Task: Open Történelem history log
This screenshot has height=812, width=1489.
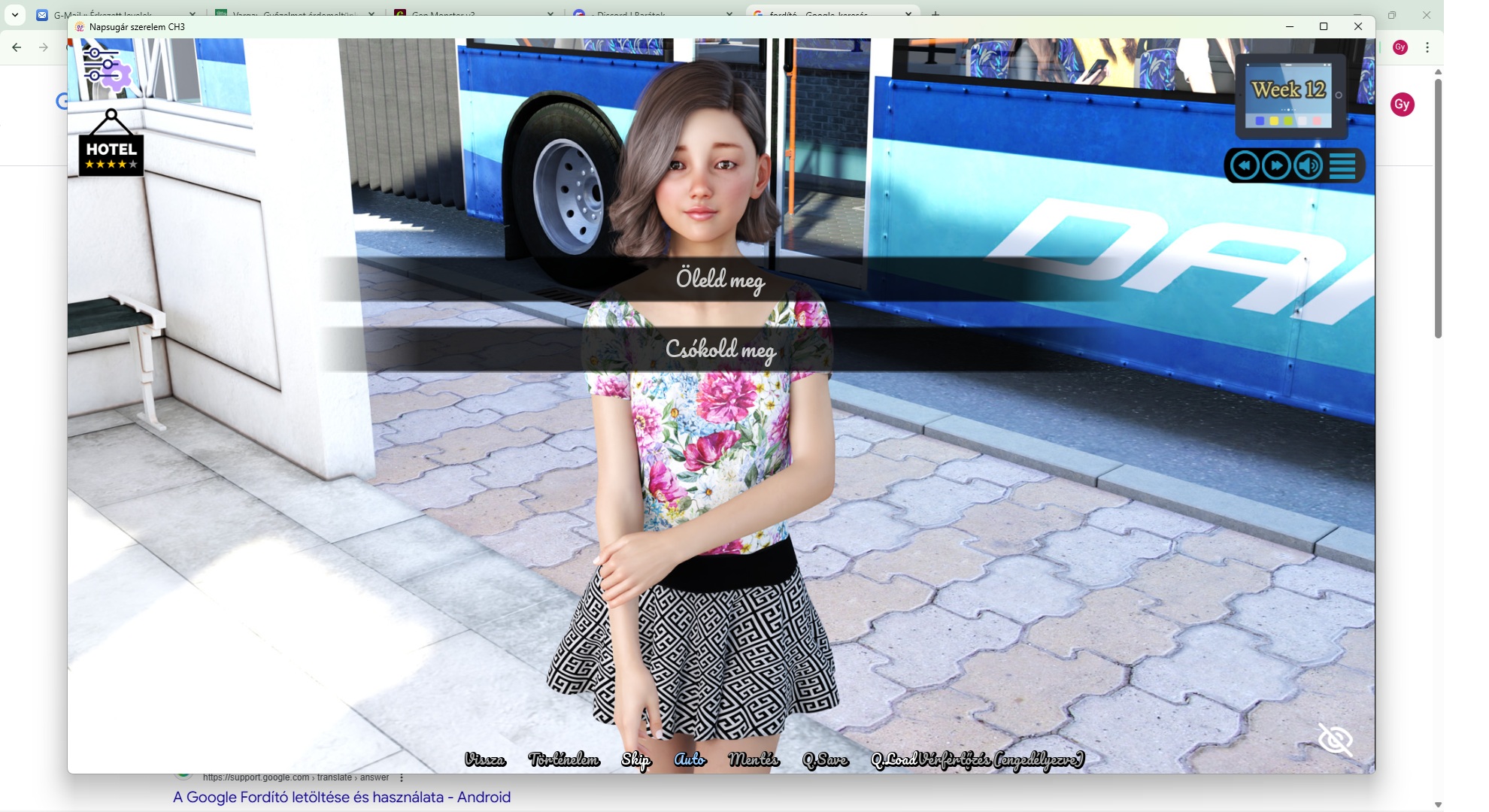Action: click(564, 759)
